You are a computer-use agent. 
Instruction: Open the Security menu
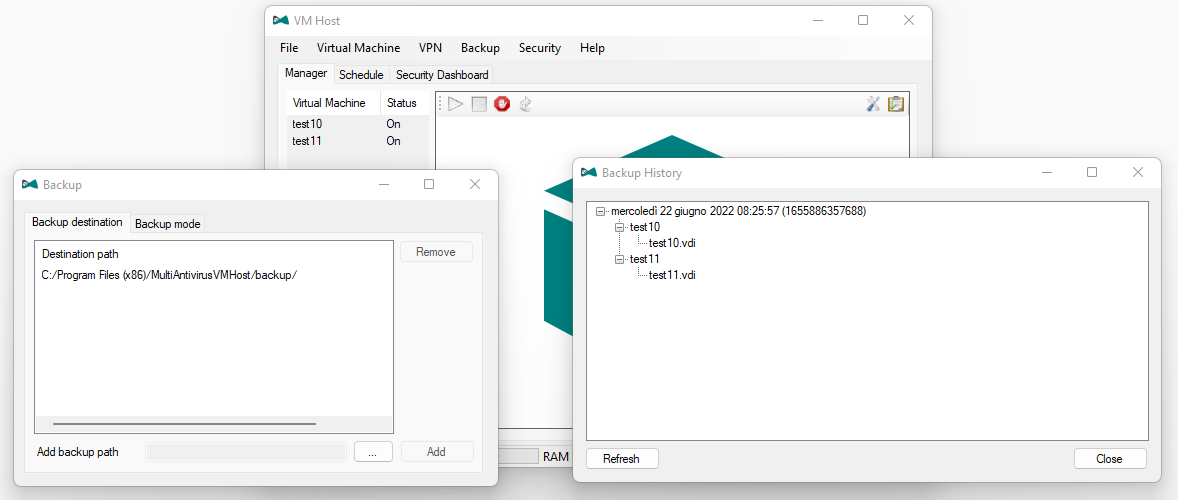[539, 48]
